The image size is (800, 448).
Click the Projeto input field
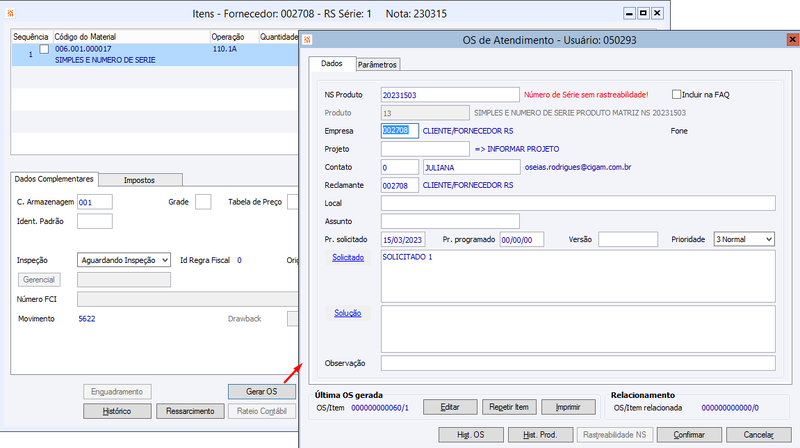425,149
